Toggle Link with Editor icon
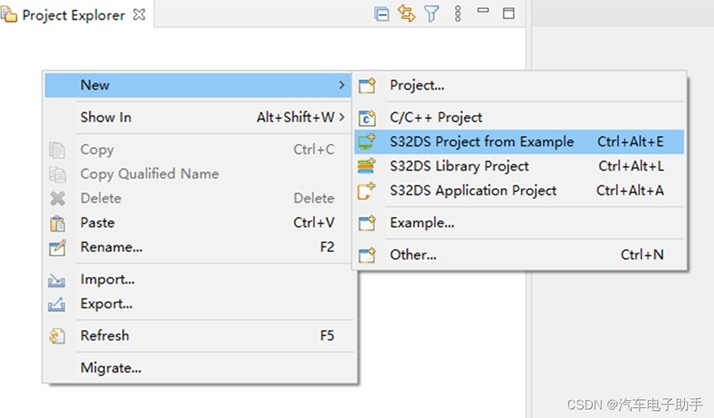714x418 pixels. coord(406,14)
